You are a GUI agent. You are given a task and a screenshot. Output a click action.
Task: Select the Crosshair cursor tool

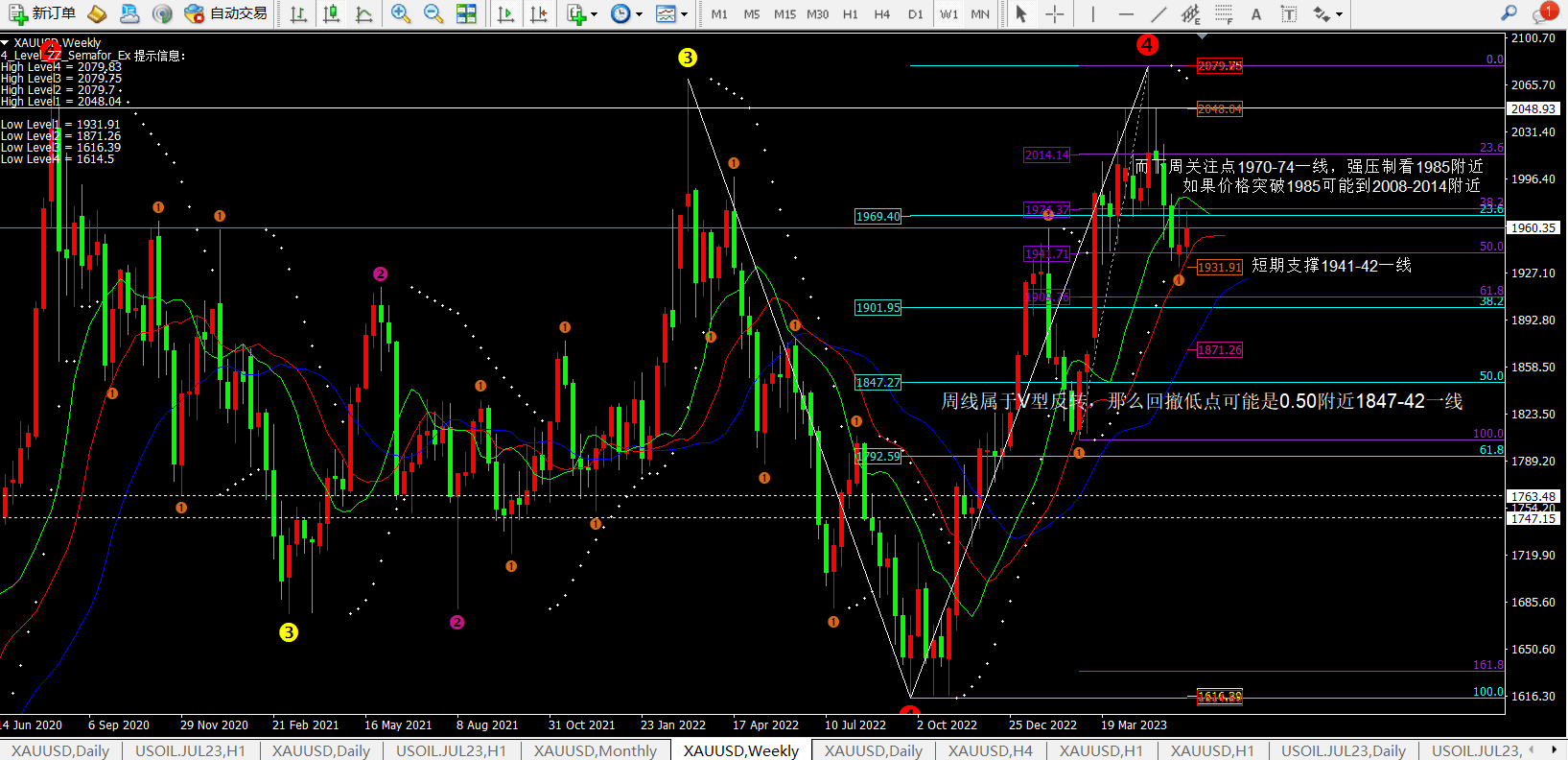[x=1054, y=13]
